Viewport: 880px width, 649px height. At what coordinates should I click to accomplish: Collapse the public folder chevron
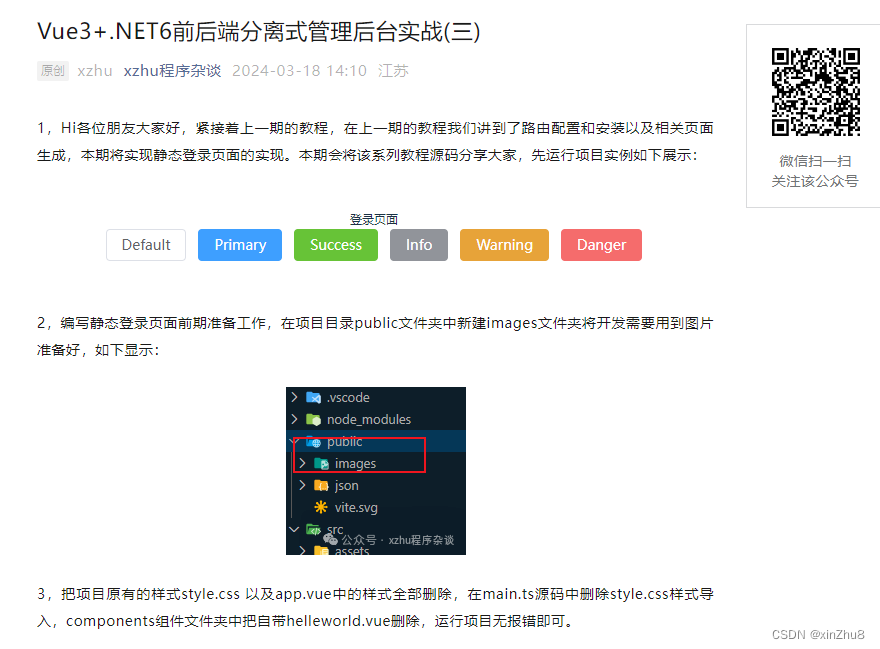coord(294,442)
